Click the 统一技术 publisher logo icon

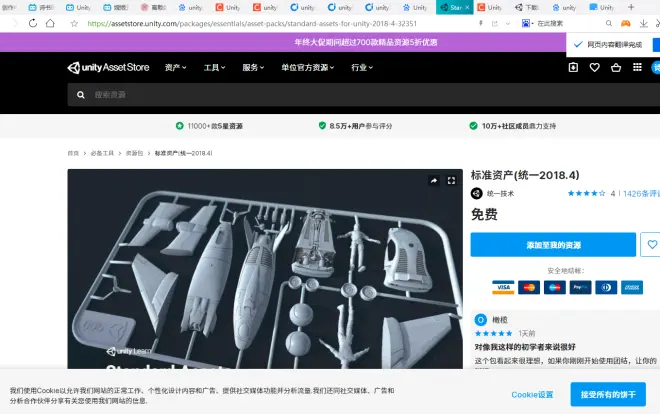(x=476, y=193)
